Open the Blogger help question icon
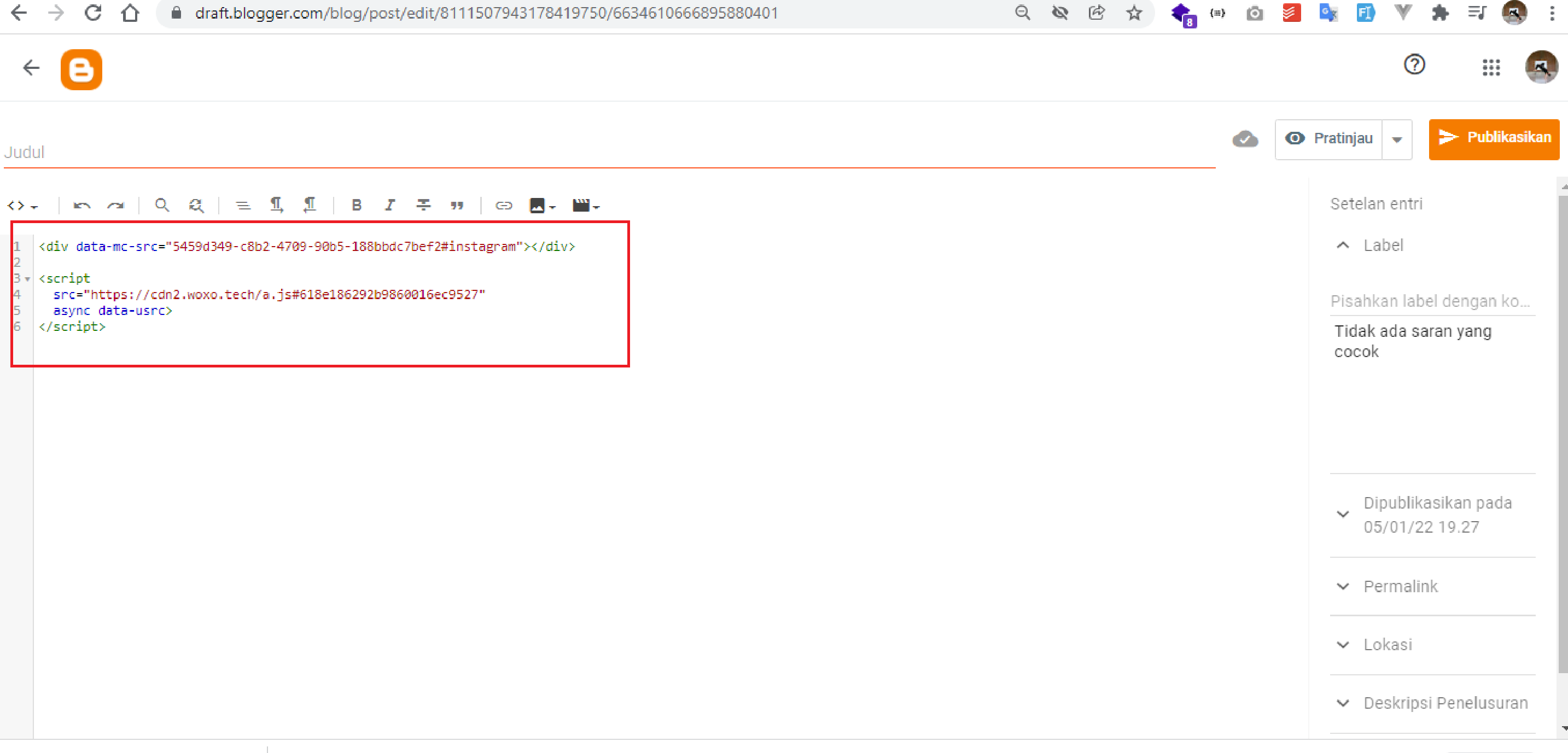Viewport: 1568px width, 753px height. coord(1414,64)
